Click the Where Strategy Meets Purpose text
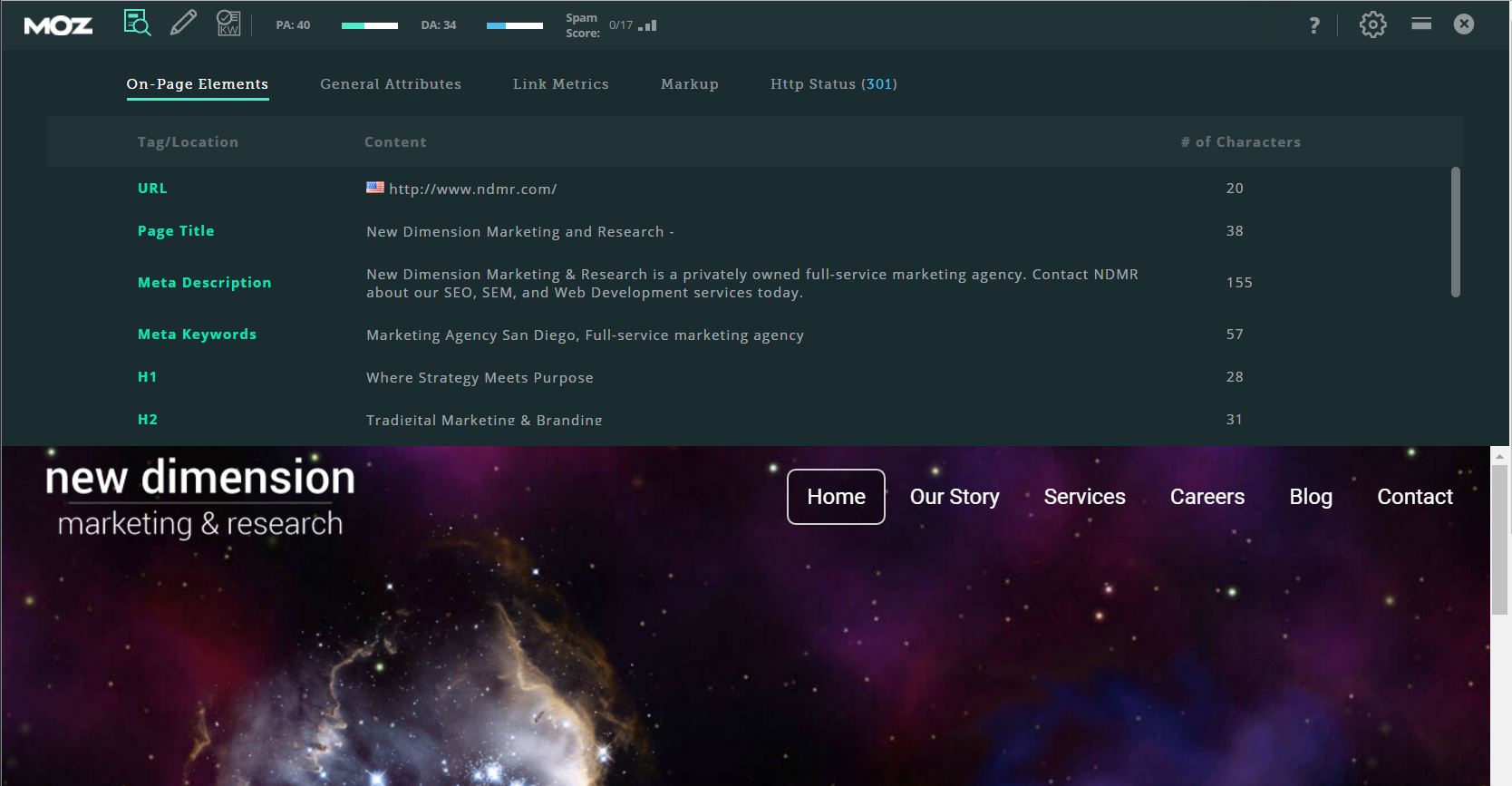 click(x=480, y=378)
